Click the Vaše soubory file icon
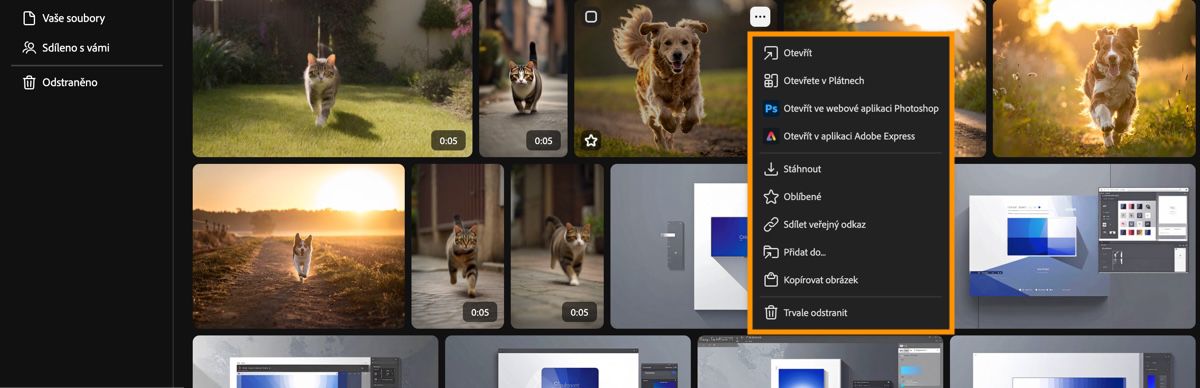 click(x=29, y=18)
